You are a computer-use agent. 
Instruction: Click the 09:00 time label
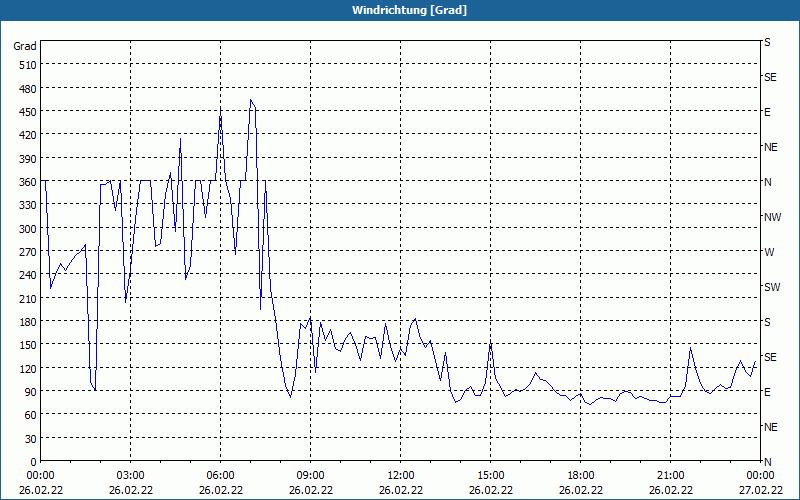click(x=311, y=476)
